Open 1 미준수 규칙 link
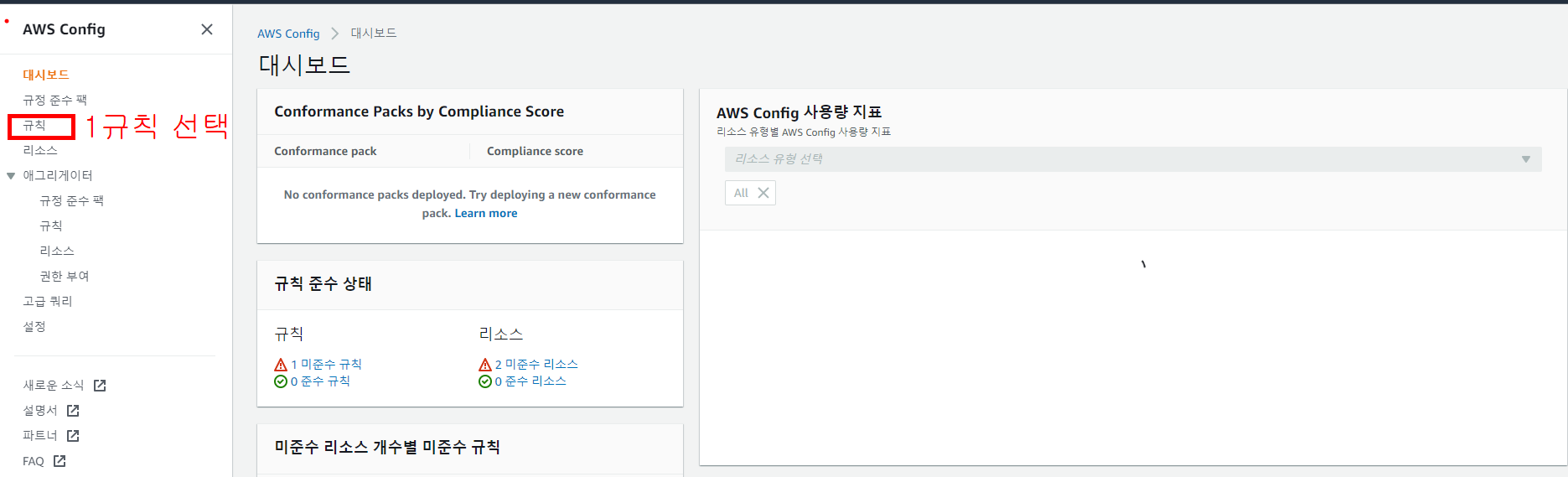Viewport: 1568px width, 477px height. 326,364
